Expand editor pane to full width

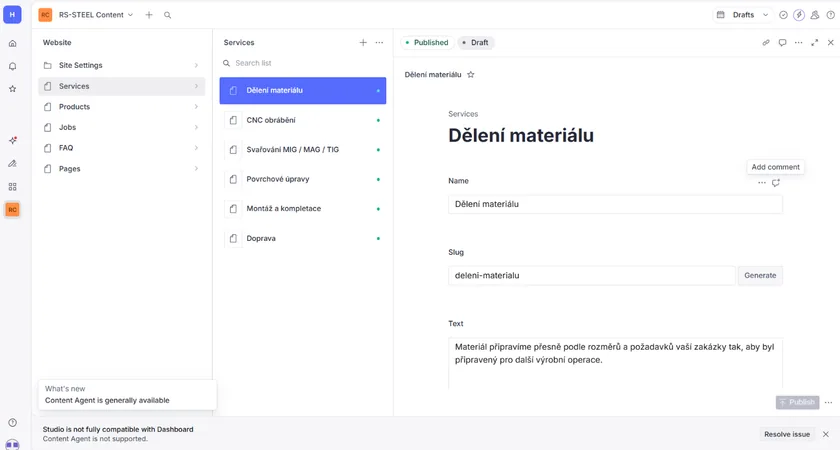814,42
